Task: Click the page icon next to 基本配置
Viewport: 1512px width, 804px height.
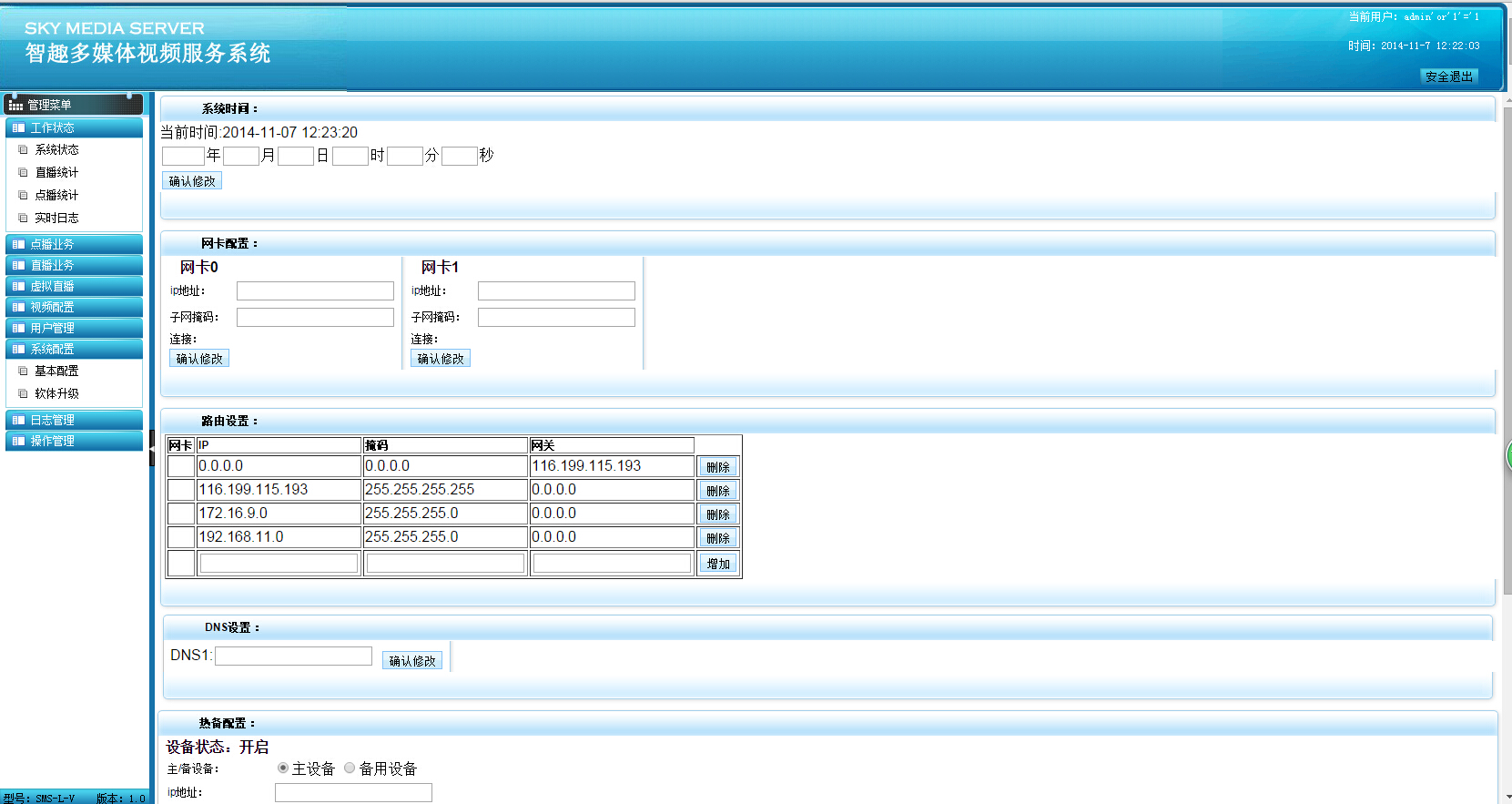Action: (24, 371)
